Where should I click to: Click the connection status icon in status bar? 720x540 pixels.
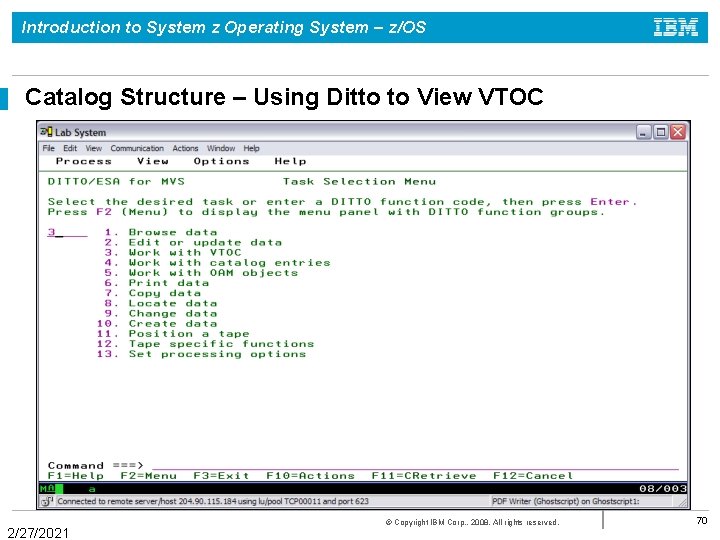coord(47,501)
